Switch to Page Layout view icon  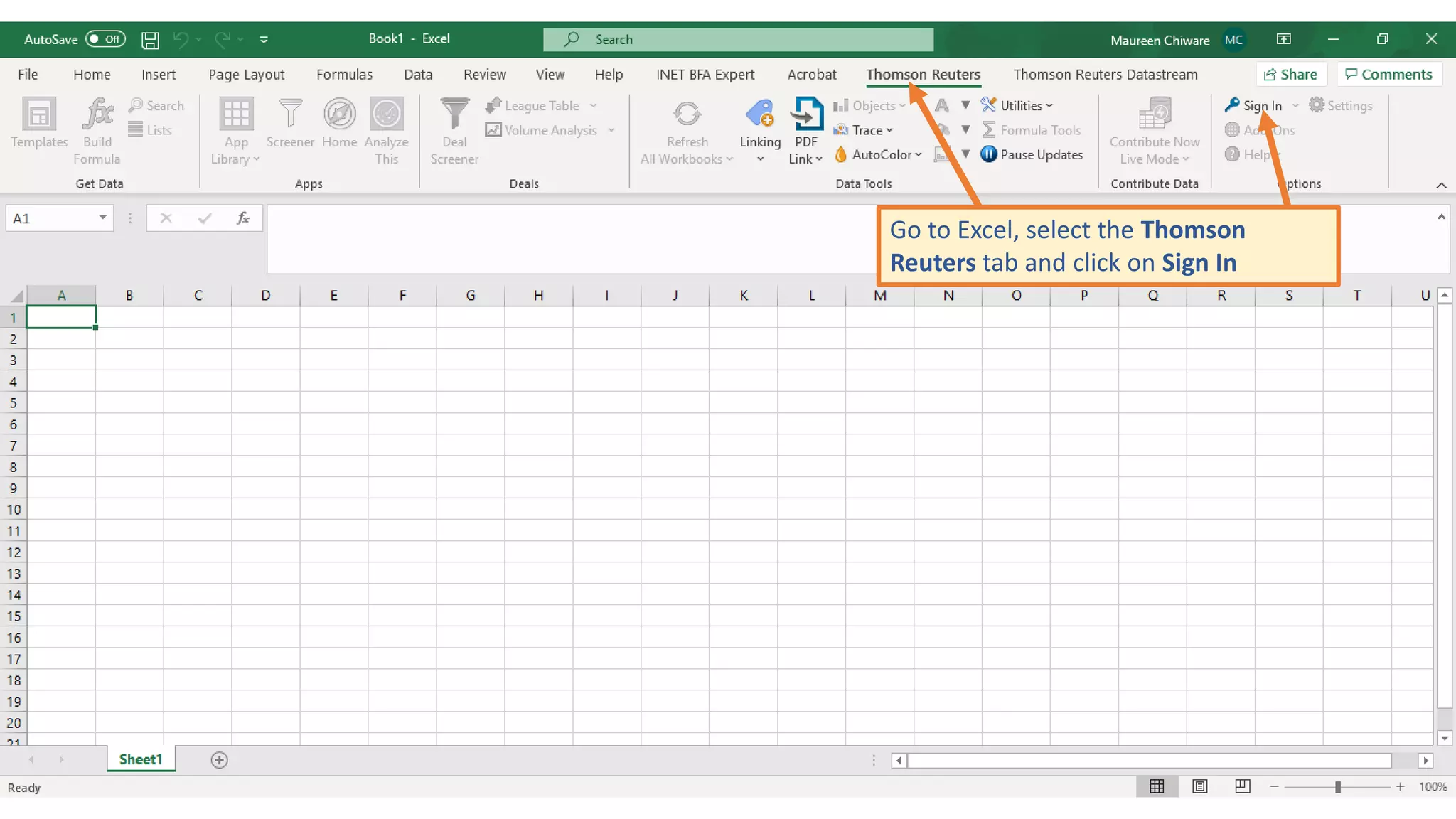click(x=1200, y=786)
